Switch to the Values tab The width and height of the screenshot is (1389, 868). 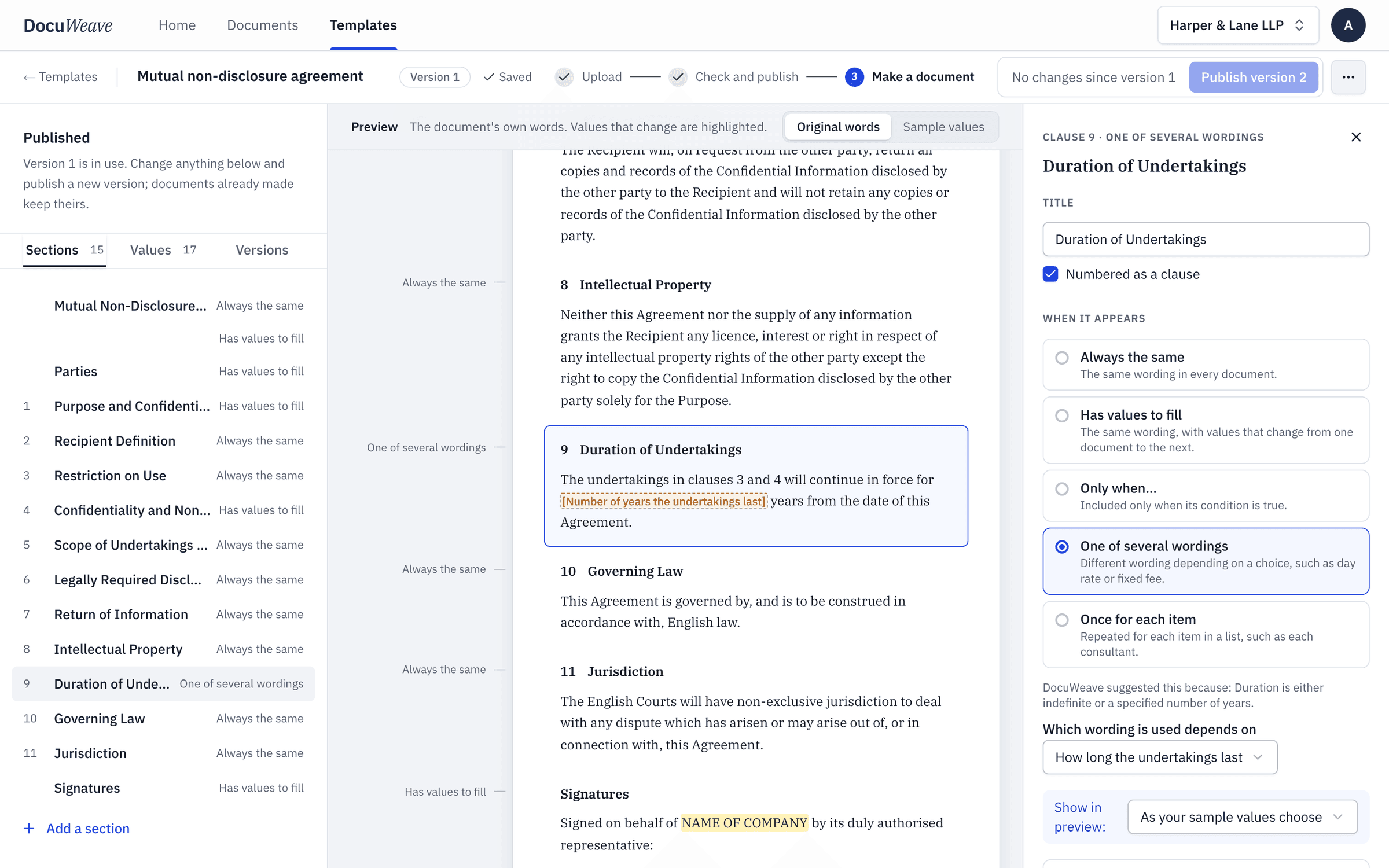pyautogui.click(x=163, y=250)
